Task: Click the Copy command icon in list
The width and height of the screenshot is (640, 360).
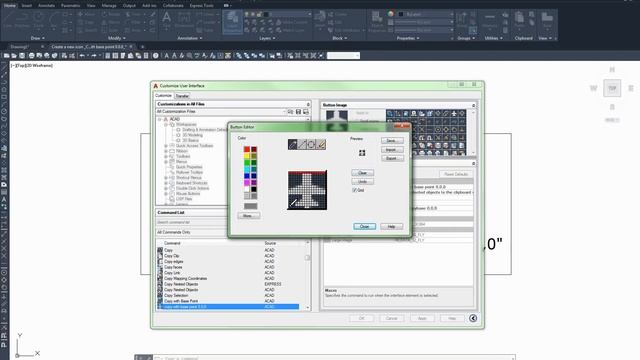Action: pyautogui.click(x=160, y=250)
